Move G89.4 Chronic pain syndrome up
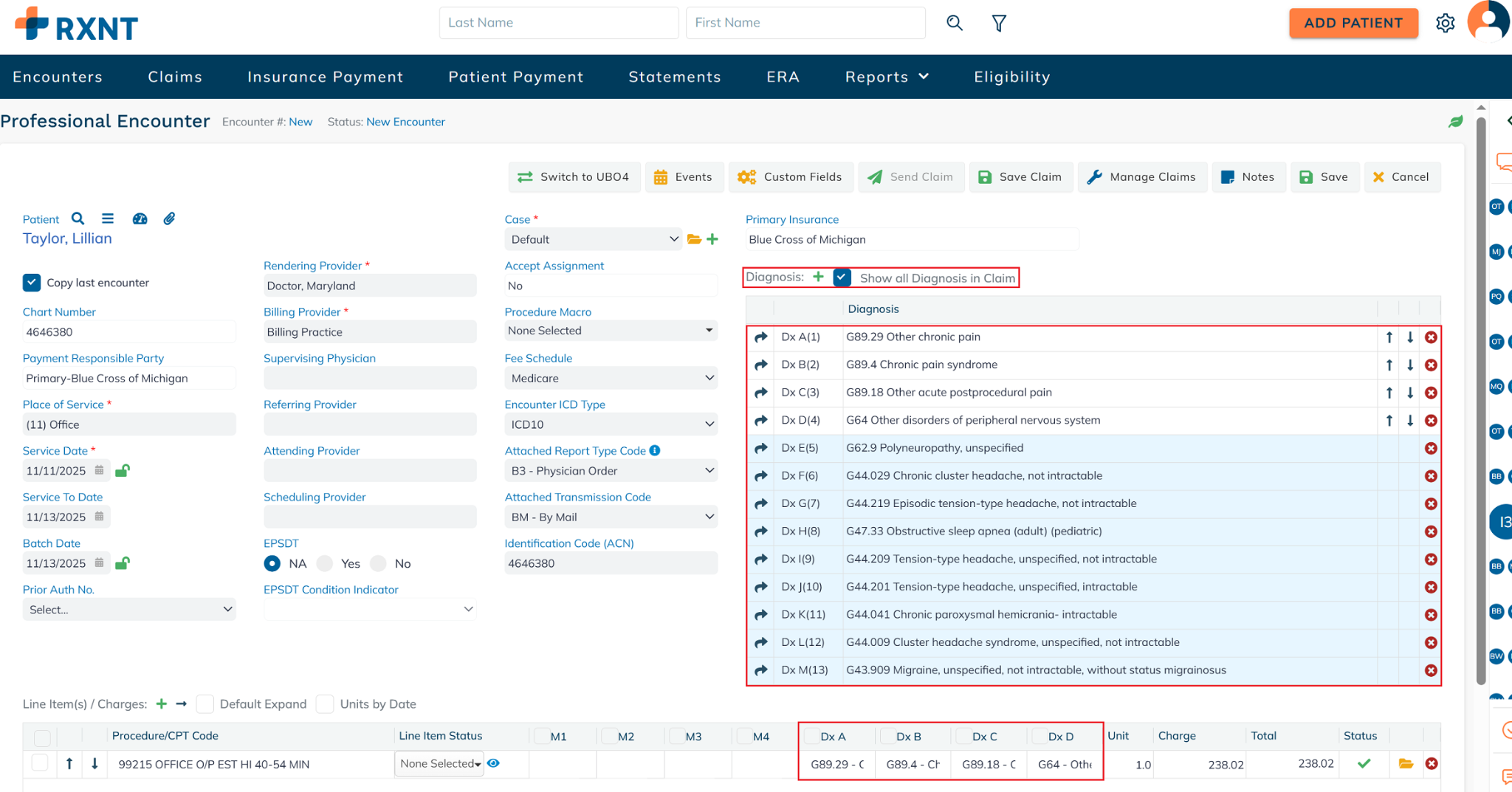 [x=1389, y=365]
